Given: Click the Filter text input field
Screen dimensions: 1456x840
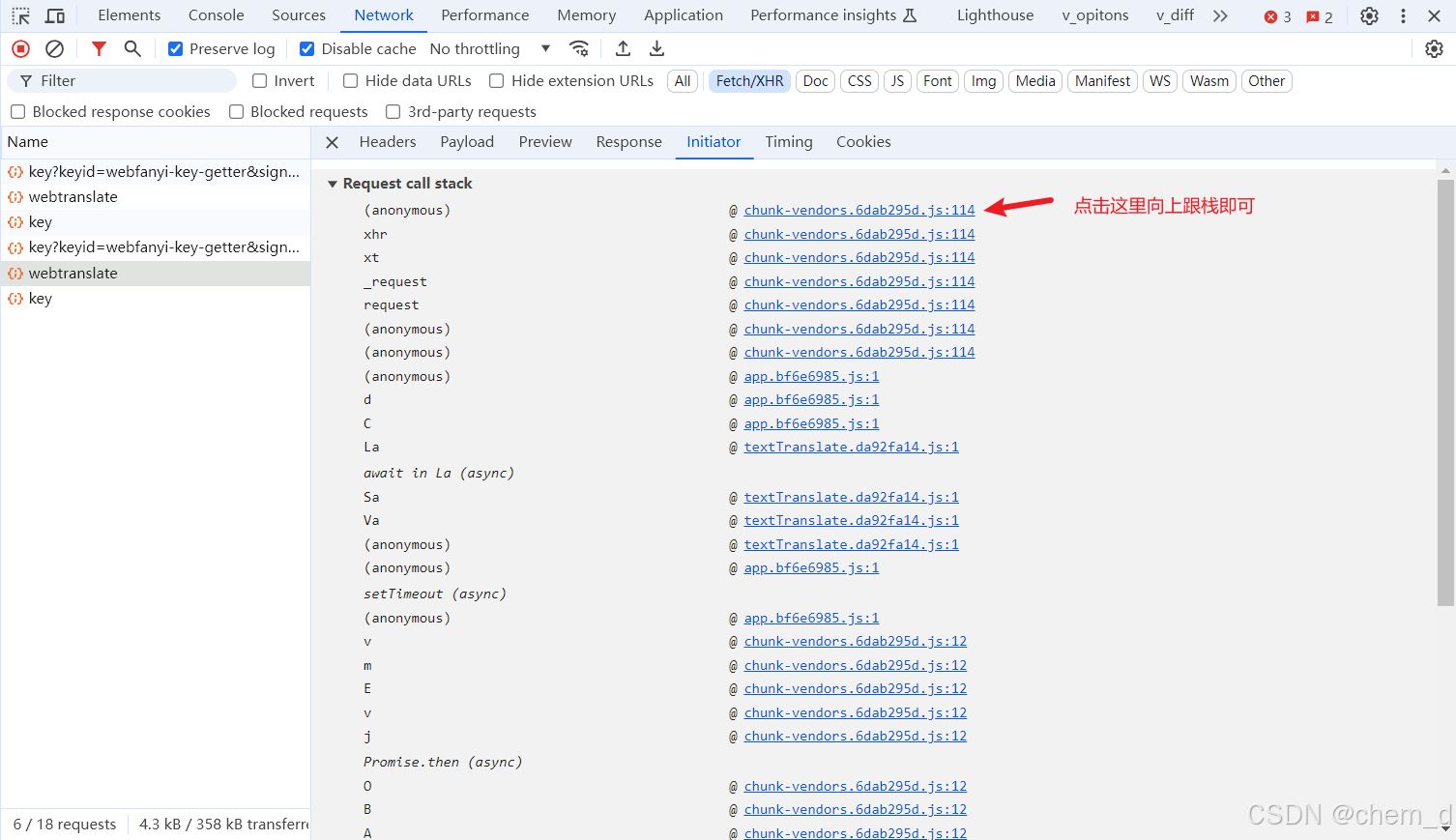Looking at the screenshot, I should point(131,81).
